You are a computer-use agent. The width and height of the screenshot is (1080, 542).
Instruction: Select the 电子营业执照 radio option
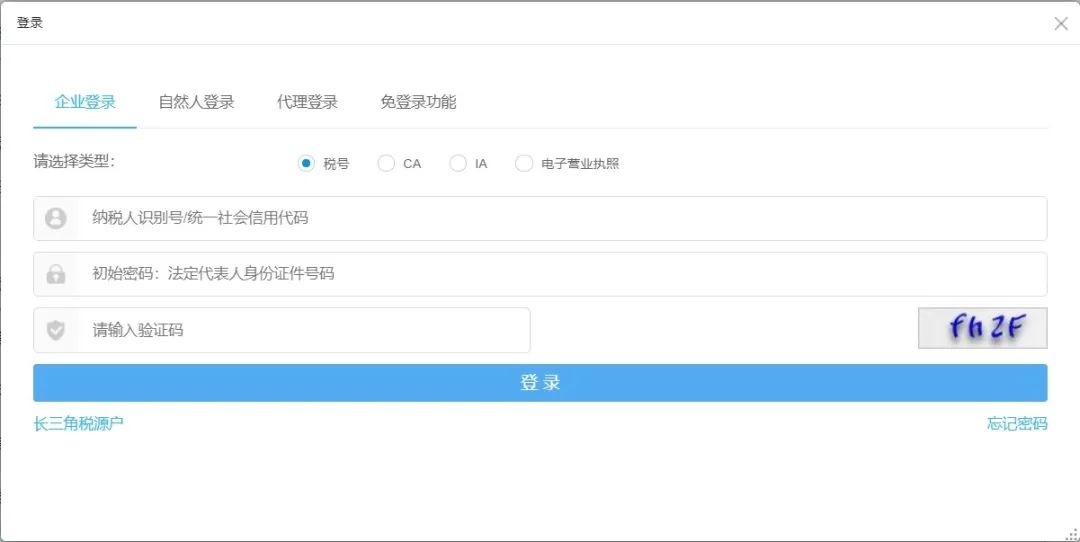pyautogui.click(x=524, y=163)
